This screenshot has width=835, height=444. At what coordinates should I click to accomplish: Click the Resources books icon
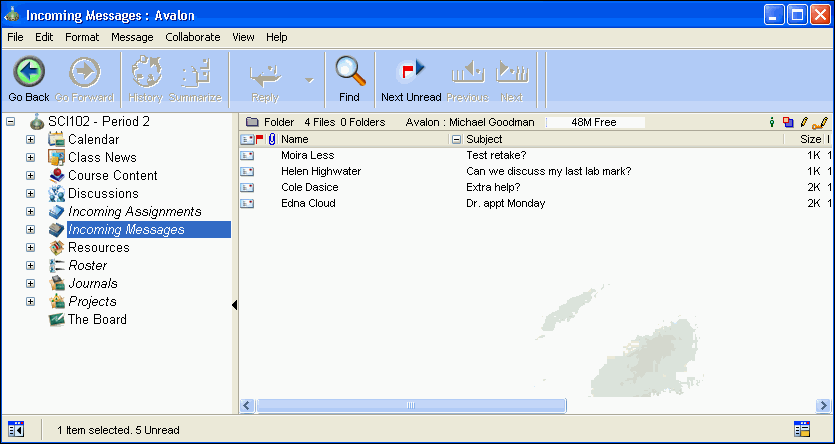tap(56, 247)
